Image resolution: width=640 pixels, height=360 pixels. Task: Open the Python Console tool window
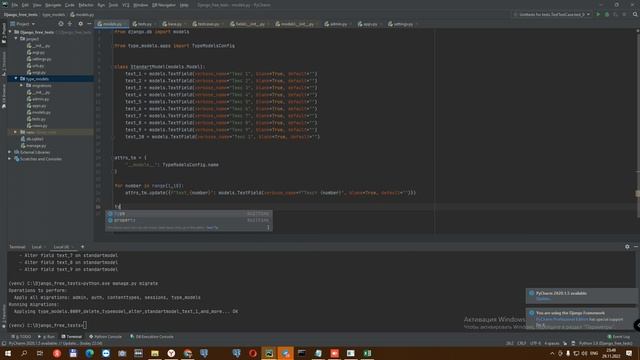pyautogui.click(x=105, y=337)
